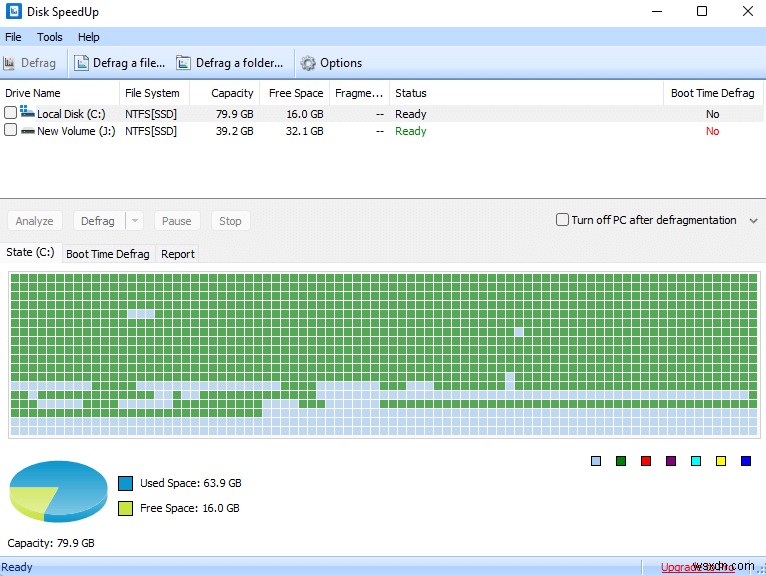The height and width of the screenshot is (576, 766).
Task: Click the Used Space: 63.9 GB label
Action: 191,483
